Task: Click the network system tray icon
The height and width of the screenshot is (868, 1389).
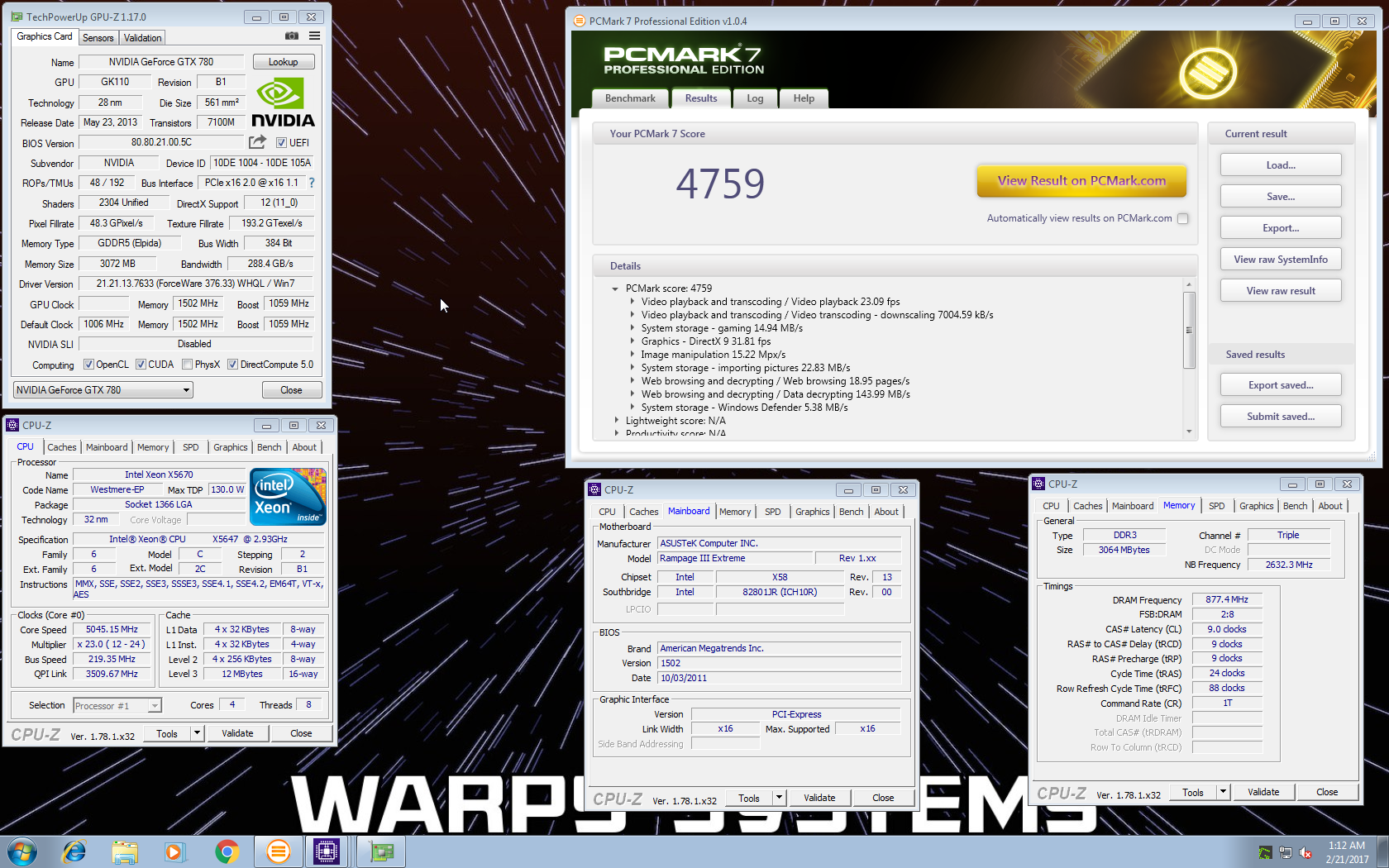Action: (x=1286, y=852)
